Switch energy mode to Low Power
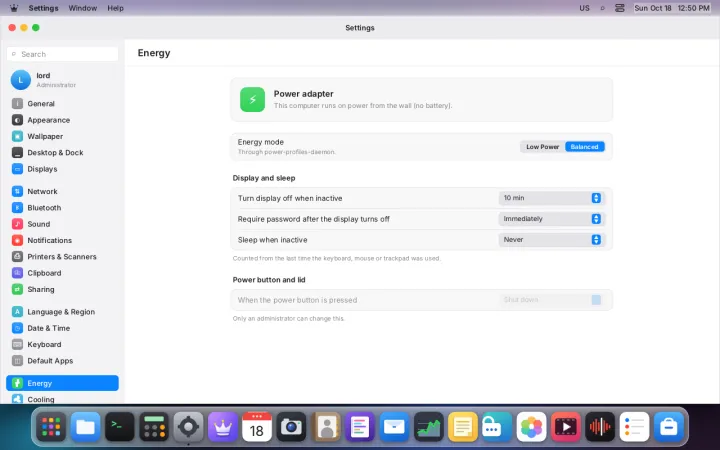The width and height of the screenshot is (720, 450). tap(542, 147)
